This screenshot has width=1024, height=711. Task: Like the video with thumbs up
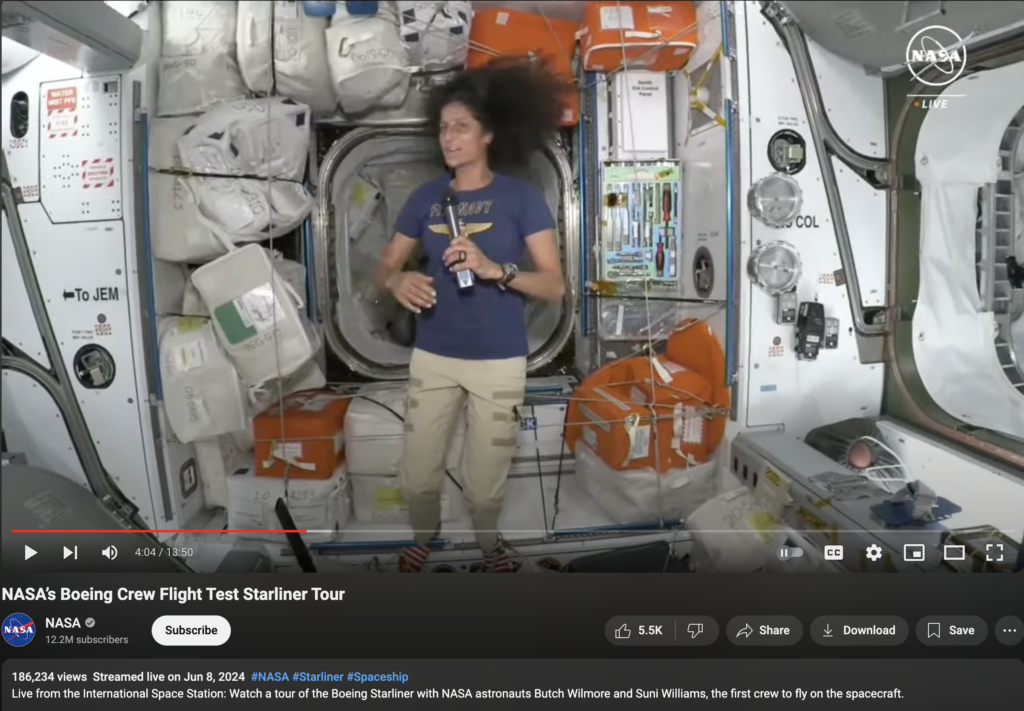[x=640, y=630]
